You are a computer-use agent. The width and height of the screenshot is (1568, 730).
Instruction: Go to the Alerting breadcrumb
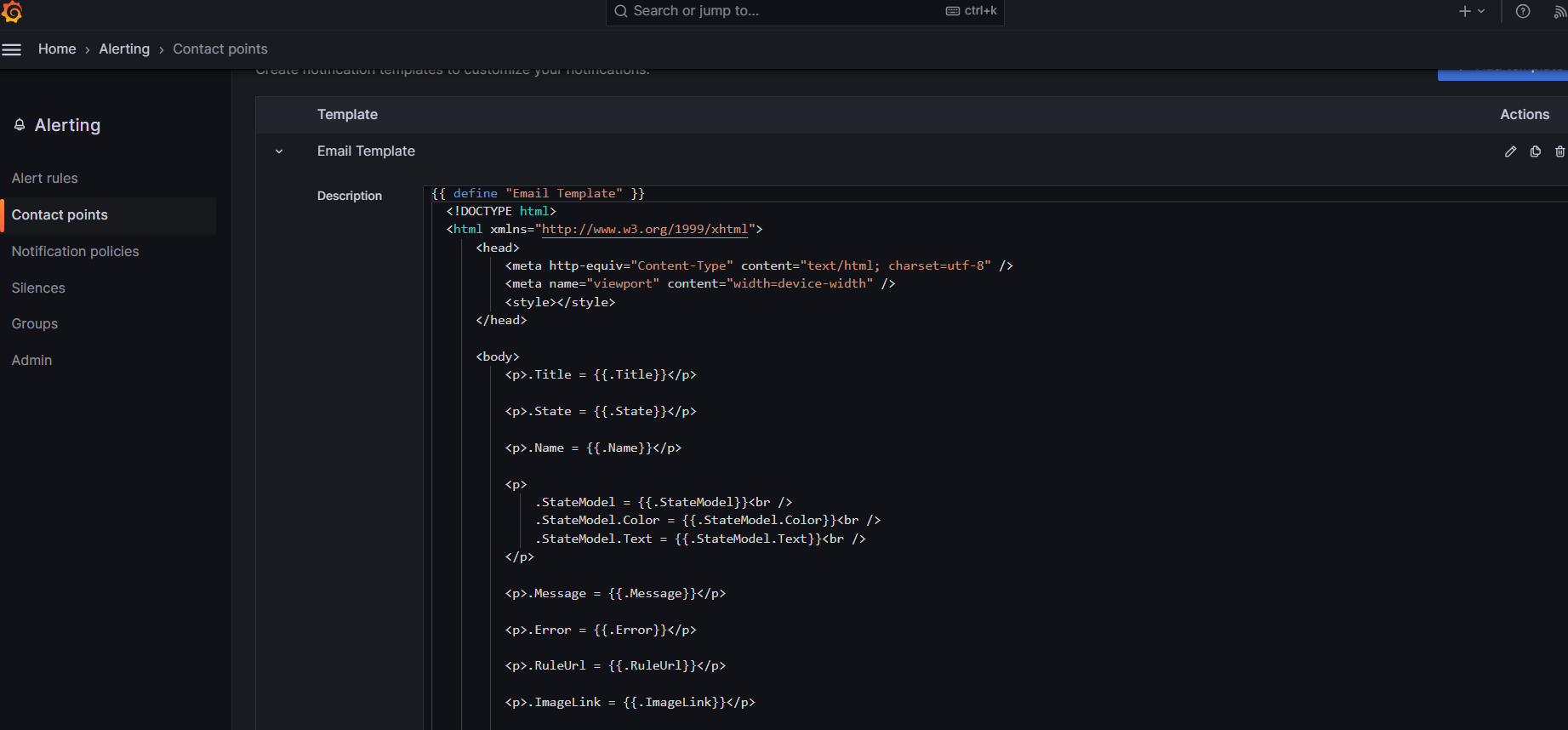pos(124,49)
